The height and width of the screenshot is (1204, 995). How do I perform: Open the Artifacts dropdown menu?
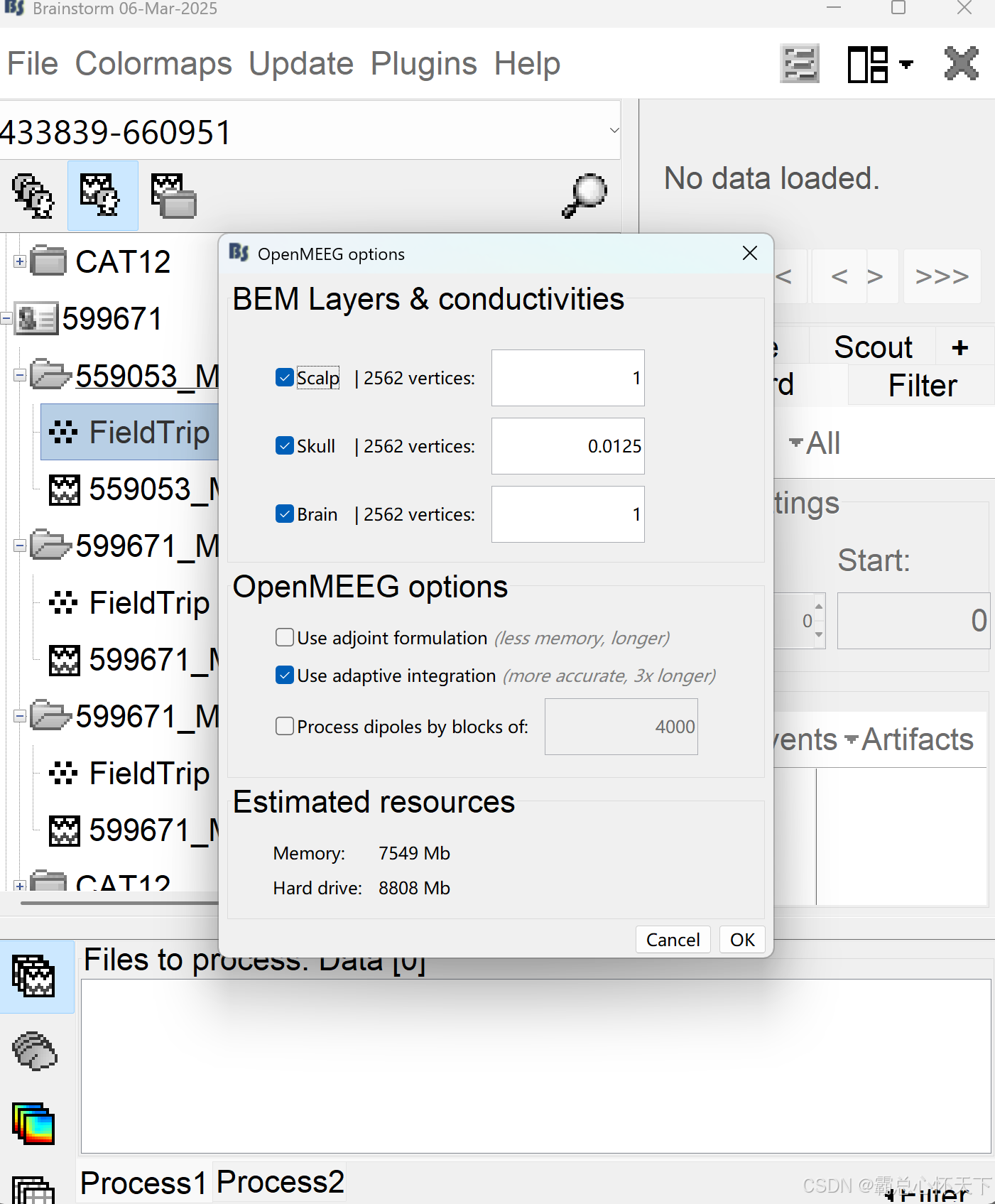pyautogui.click(x=910, y=739)
